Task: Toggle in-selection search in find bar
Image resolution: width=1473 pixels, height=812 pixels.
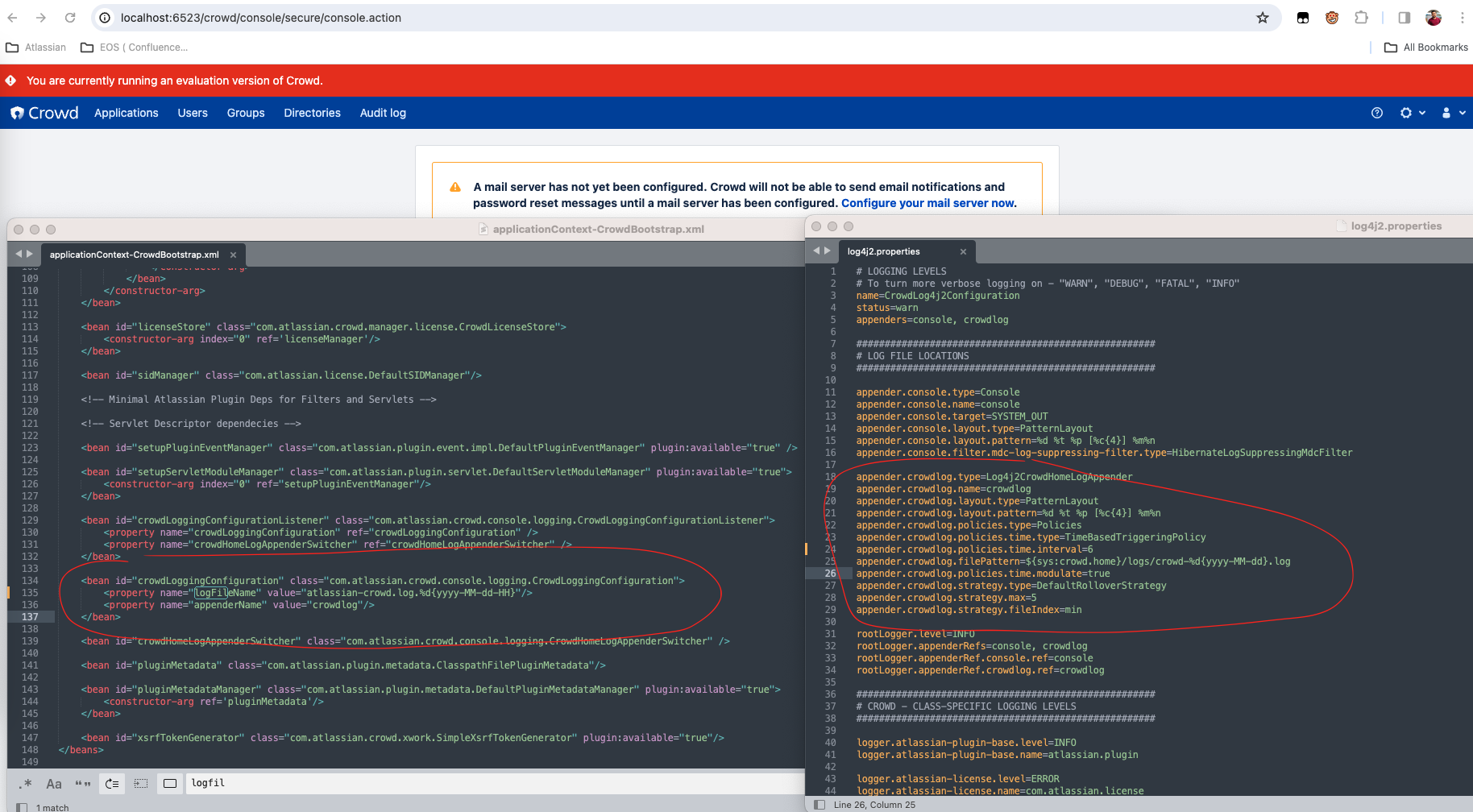Action: 141,783
